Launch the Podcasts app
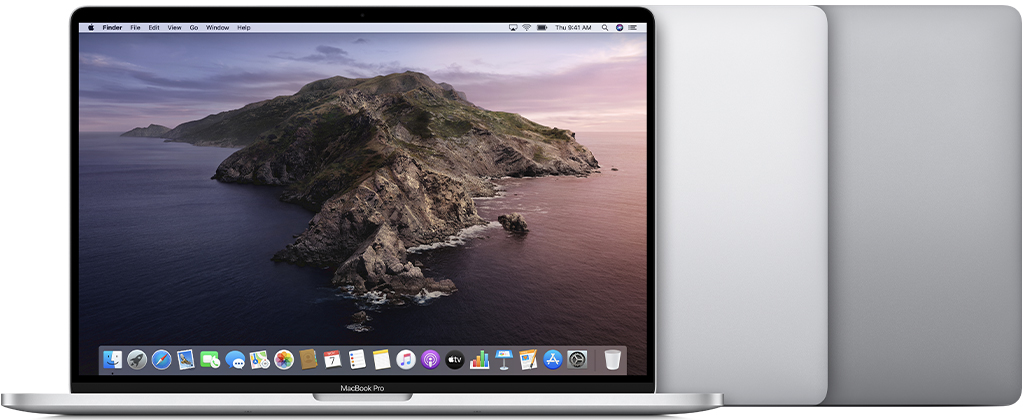The height and width of the screenshot is (420, 1024). [430, 359]
